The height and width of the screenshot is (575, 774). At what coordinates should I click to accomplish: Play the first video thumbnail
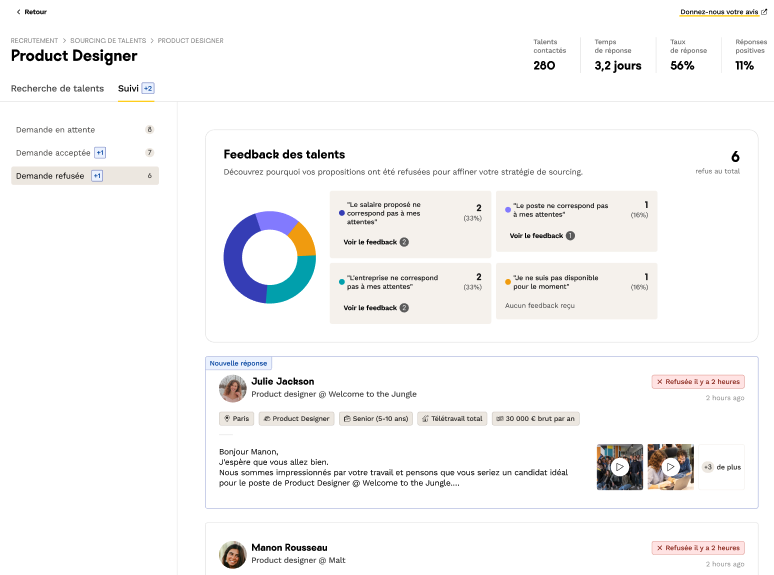(620, 467)
